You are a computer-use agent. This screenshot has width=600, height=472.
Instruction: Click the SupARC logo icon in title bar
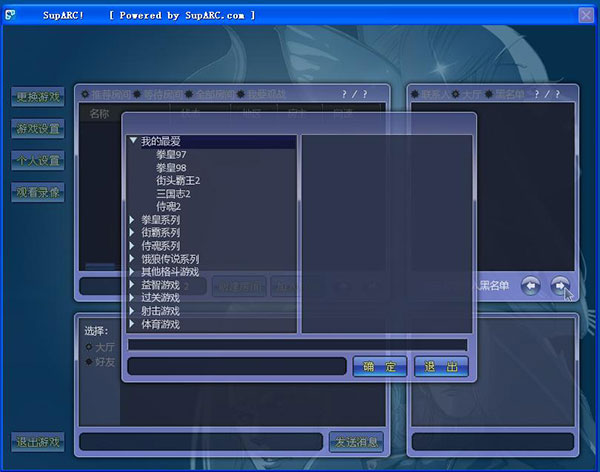tap(10, 15)
